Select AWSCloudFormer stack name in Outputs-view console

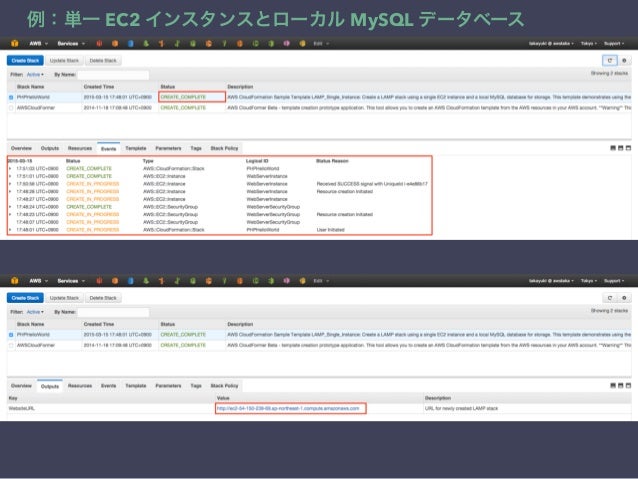point(36,345)
